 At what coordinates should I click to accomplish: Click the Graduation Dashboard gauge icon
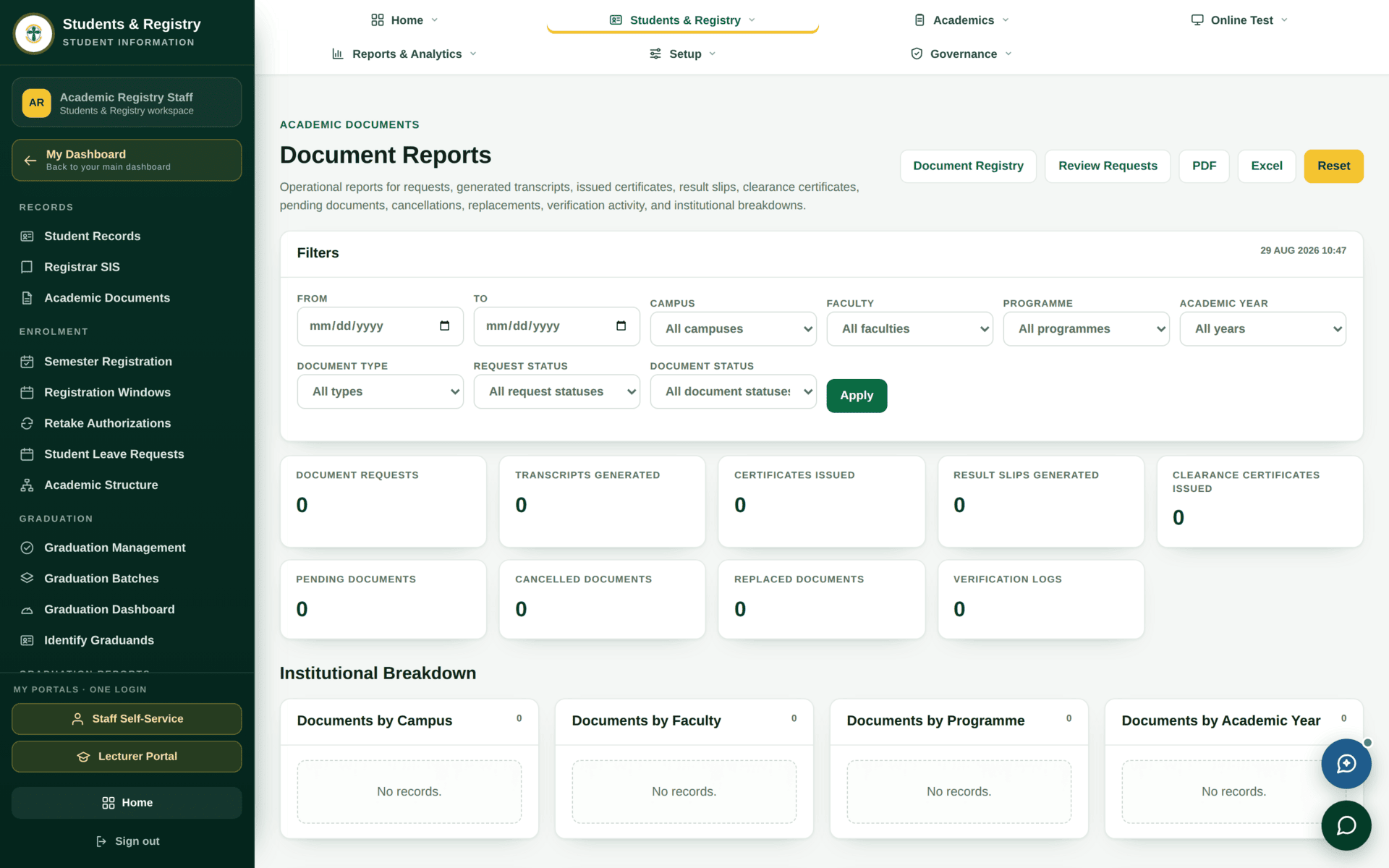pyautogui.click(x=27, y=610)
